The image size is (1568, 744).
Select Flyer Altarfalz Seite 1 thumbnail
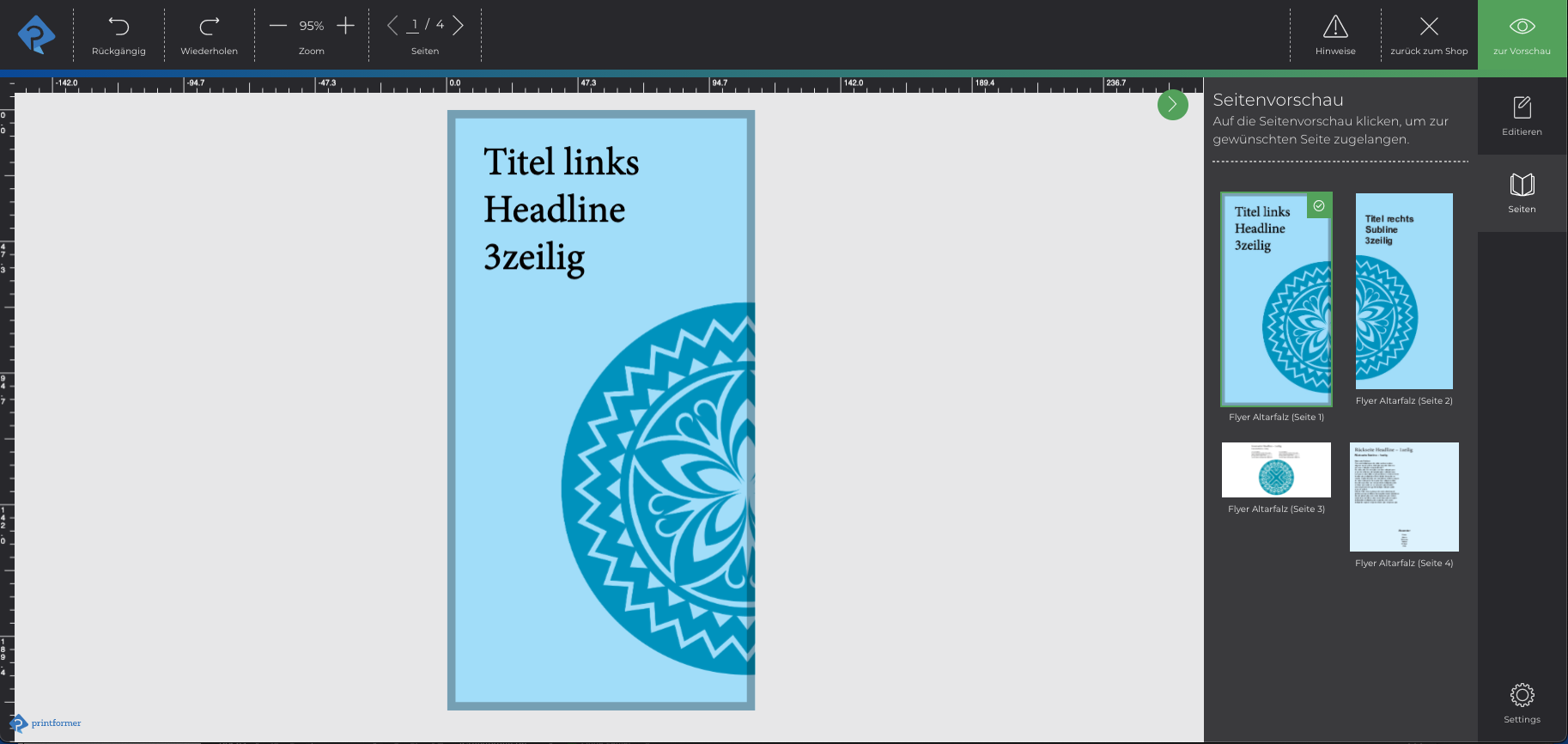tap(1276, 299)
